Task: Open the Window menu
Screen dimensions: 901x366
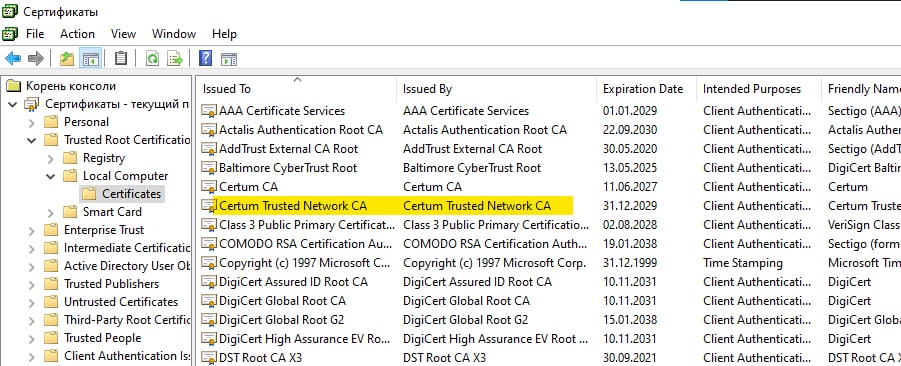Action: (x=174, y=34)
